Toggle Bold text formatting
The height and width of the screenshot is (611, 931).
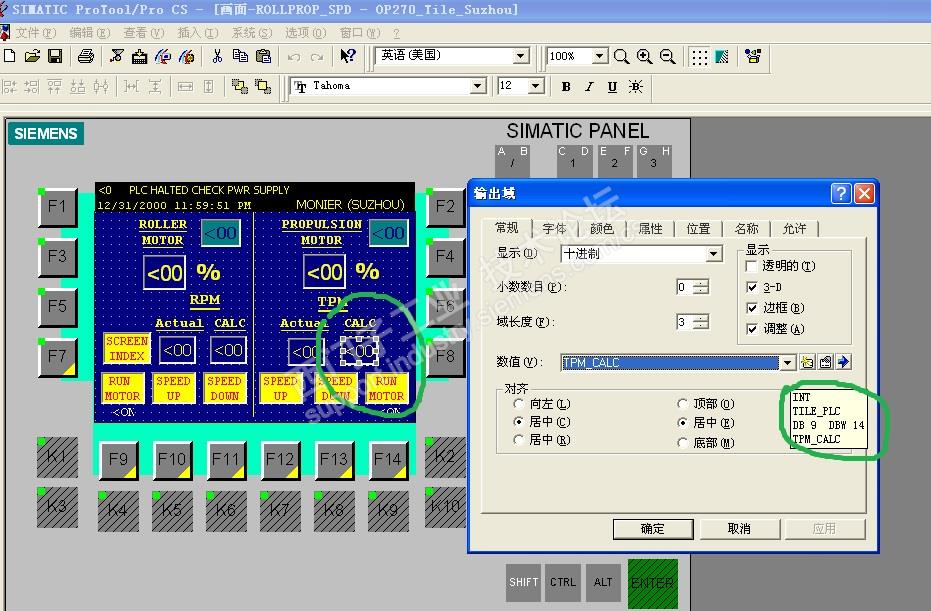coord(566,87)
